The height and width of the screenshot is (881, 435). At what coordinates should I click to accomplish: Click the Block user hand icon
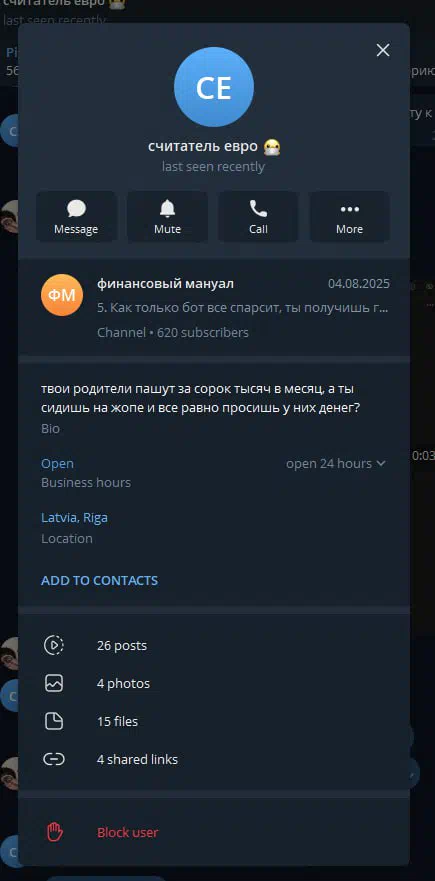pos(55,832)
